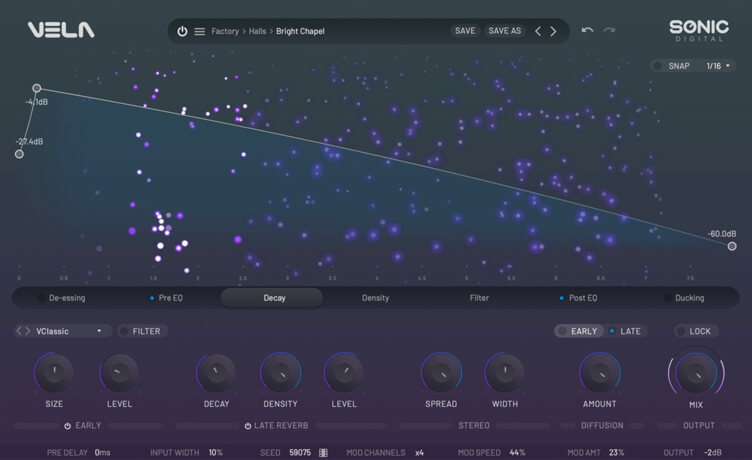Click the Sonic Digital logo
752x460 pixels.
(699, 31)
